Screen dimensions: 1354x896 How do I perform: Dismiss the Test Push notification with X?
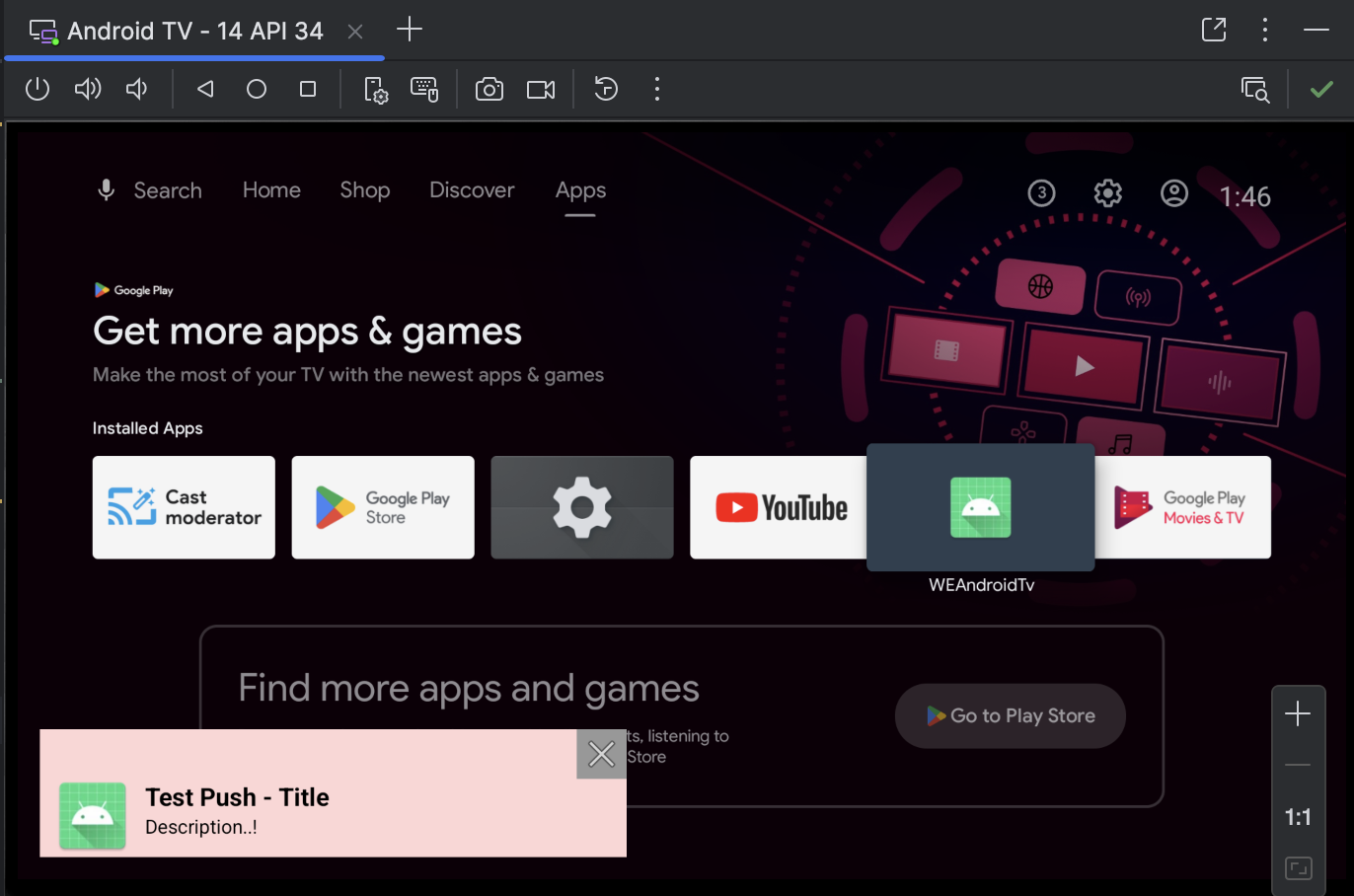601,754
